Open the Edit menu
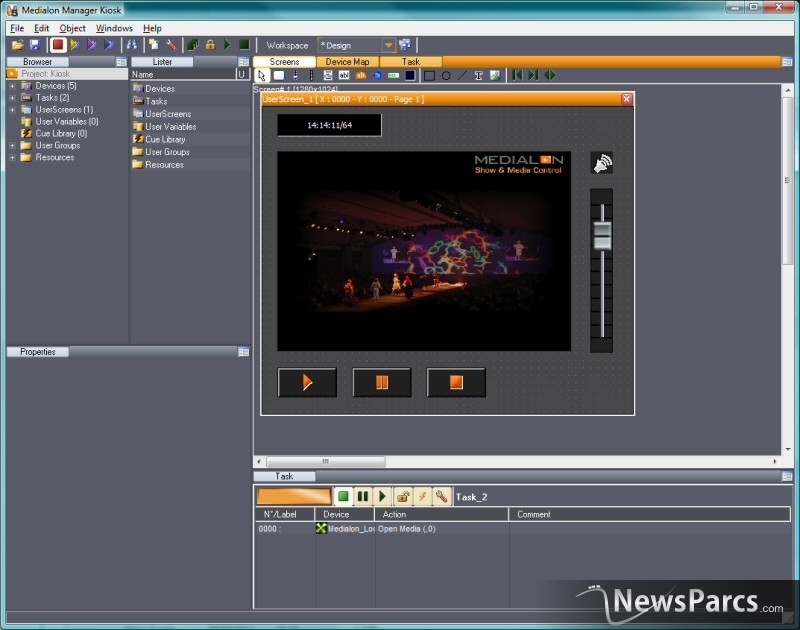Image resolution: width=800 pixels, height=630 pixels. pos(41,28)
